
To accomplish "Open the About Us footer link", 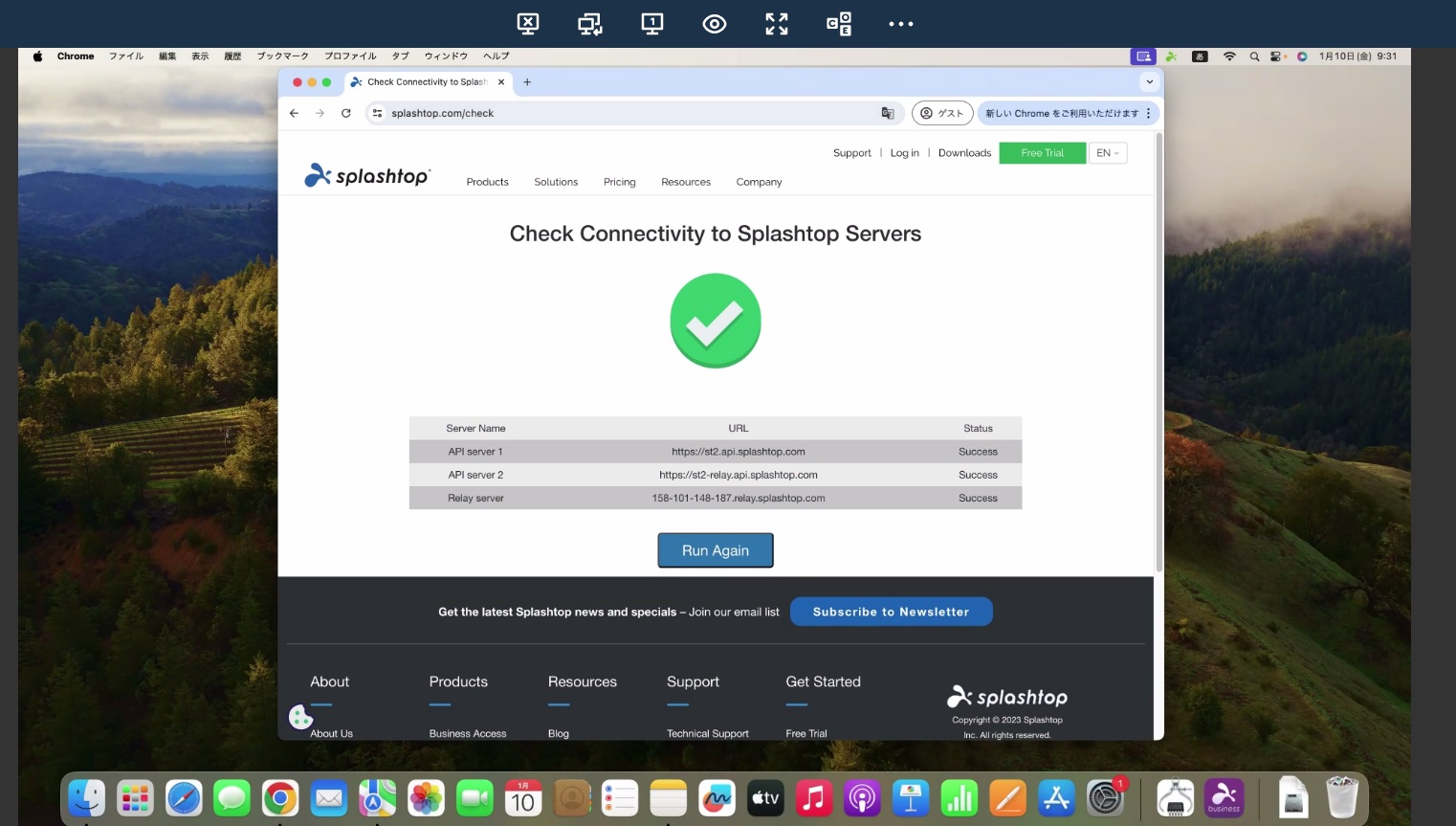I will point(331,734).
